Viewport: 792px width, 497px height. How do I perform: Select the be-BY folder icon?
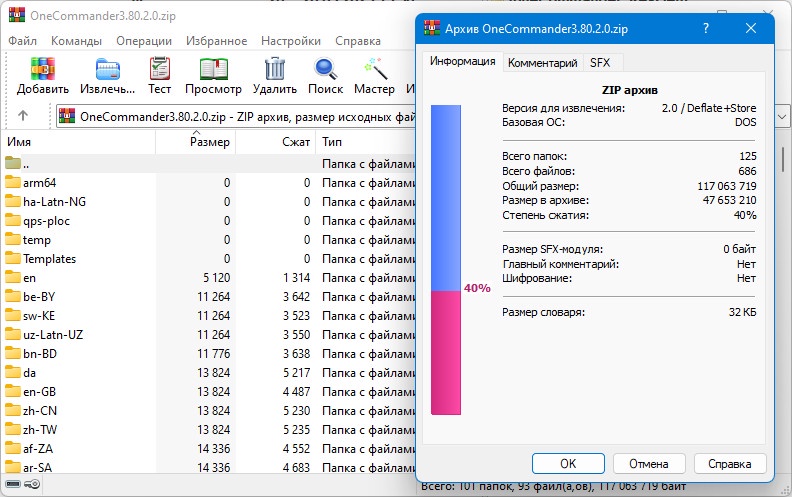pyautogui.click(x=13, y=296)
